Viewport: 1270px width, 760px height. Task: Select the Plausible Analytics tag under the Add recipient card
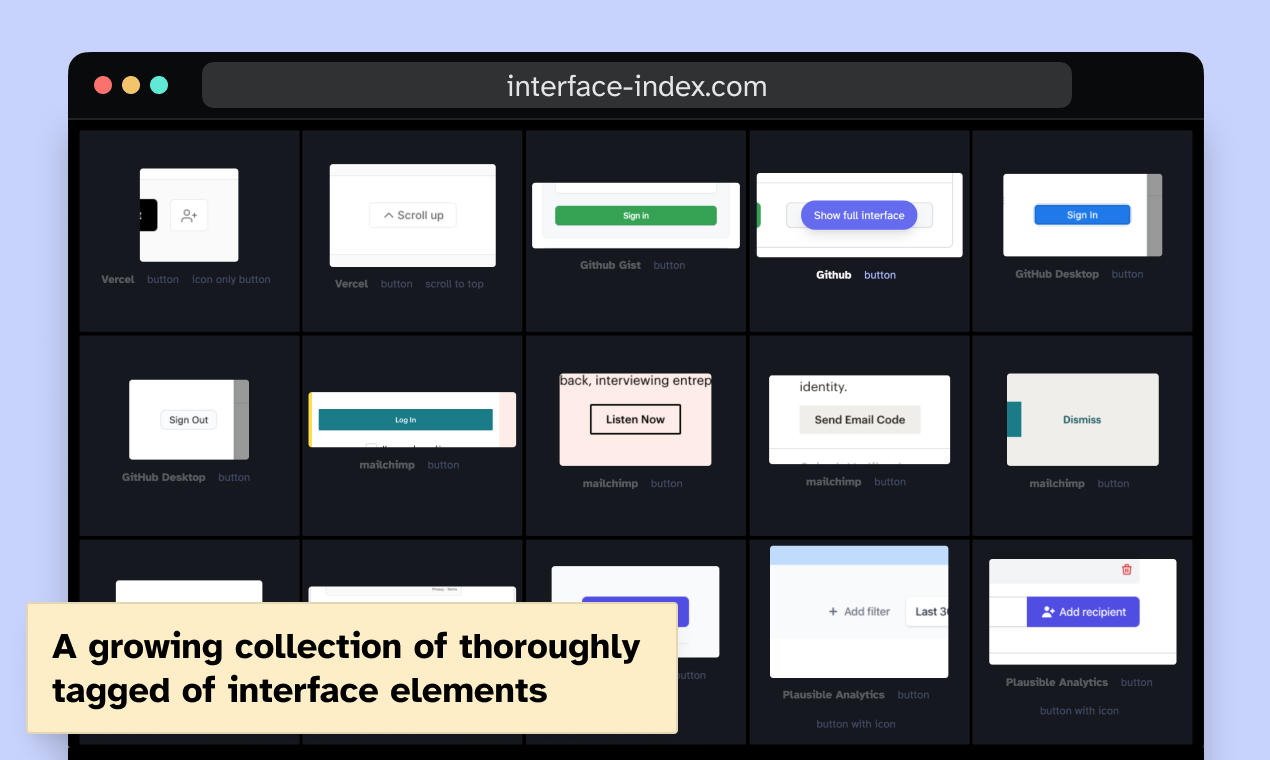(x=1057, y=683)
